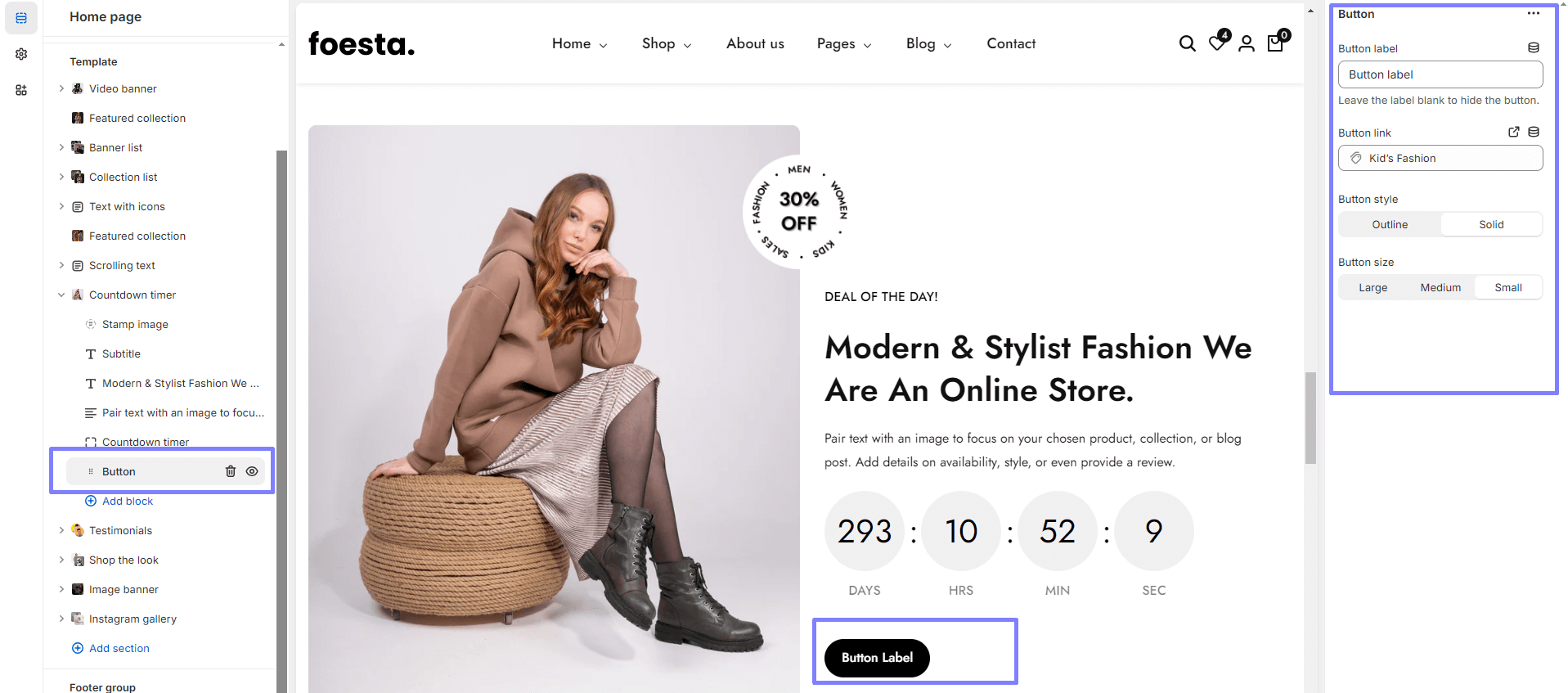Screen dimensions: 1568x693
Task: Open the shopping cart bag icon
Action: (1275, 43)
